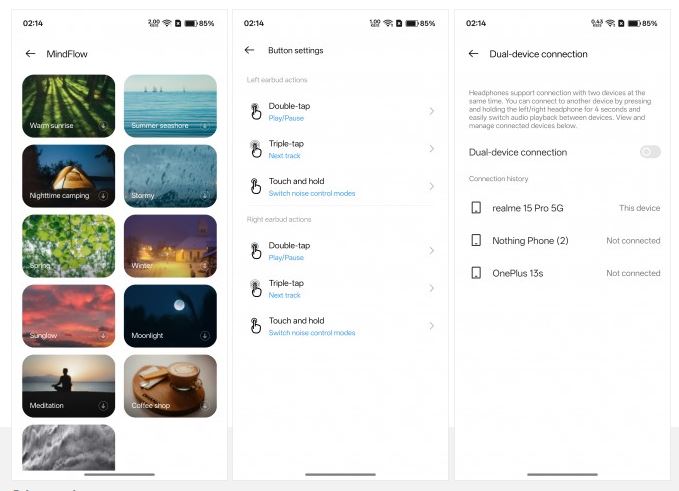Viewport: 679px width, 491px height.
Task: Enable the Dual-device connection switch
Action: point(650,152)
